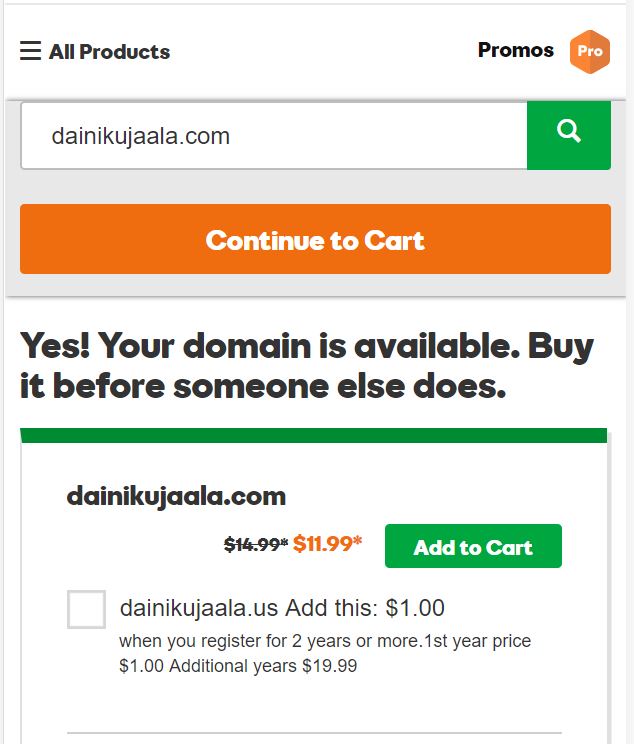
Task: Click the green bar atop the result card
Action: pos(313,436)
